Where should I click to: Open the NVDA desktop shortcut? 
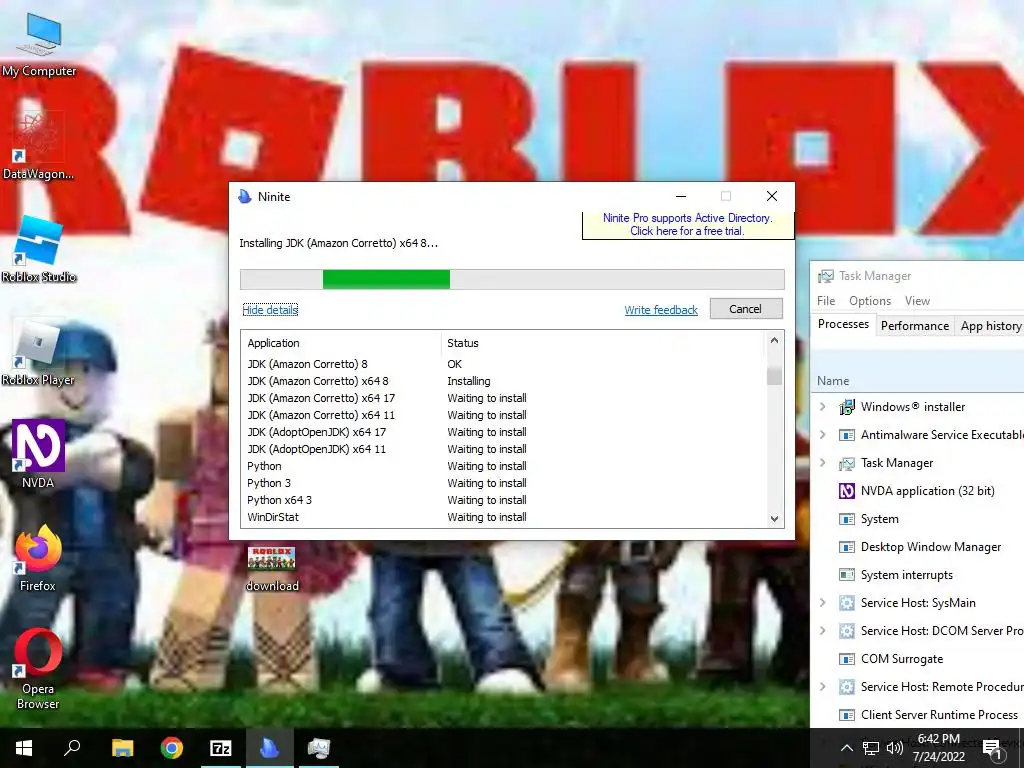(38, 454)
